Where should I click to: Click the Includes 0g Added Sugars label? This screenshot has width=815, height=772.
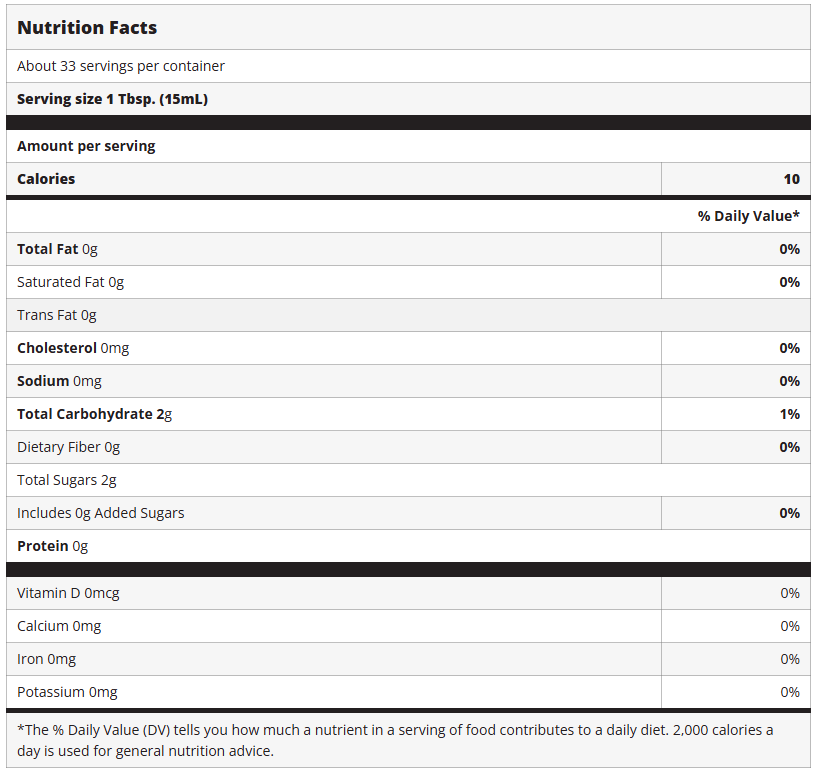(x=100, y=513)
